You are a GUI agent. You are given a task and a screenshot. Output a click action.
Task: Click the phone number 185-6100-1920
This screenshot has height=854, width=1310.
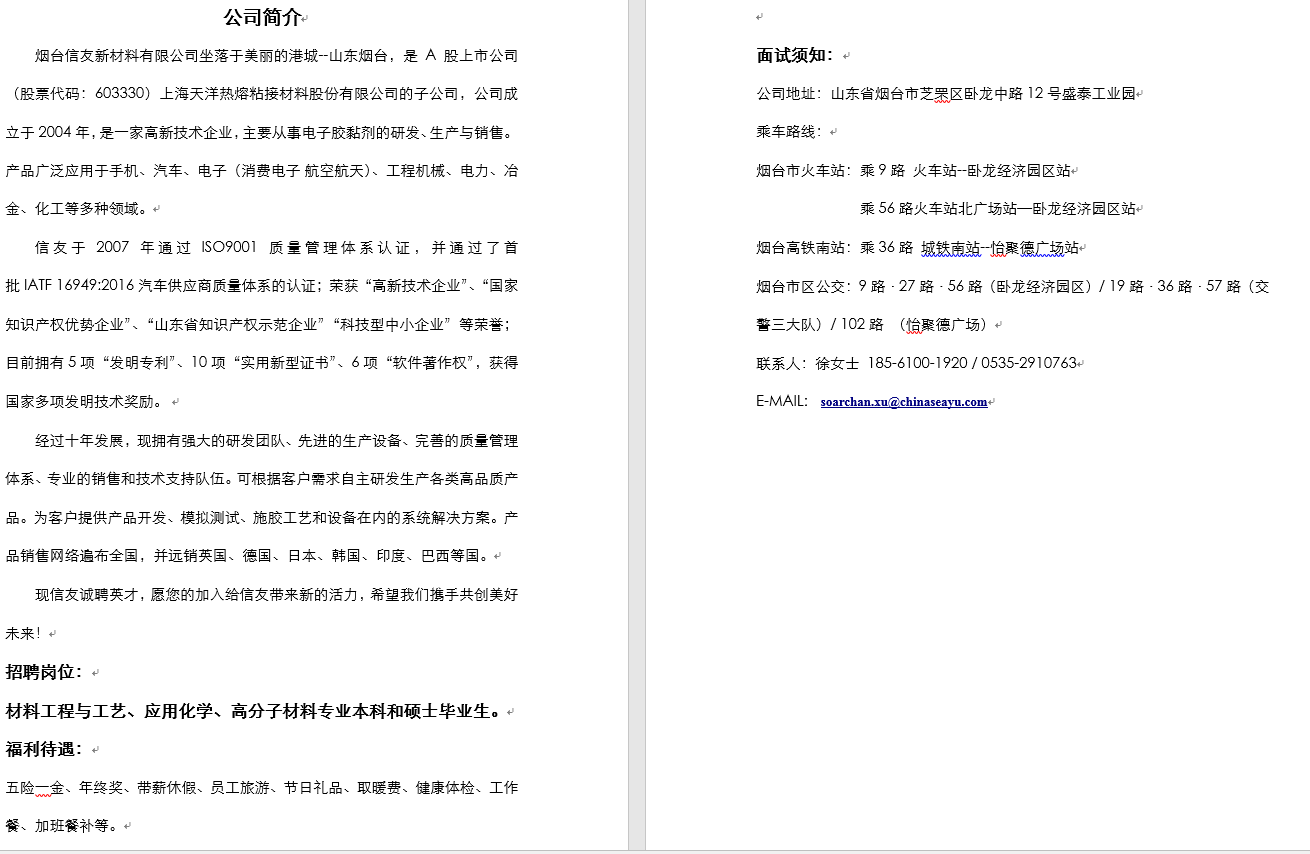917,363
